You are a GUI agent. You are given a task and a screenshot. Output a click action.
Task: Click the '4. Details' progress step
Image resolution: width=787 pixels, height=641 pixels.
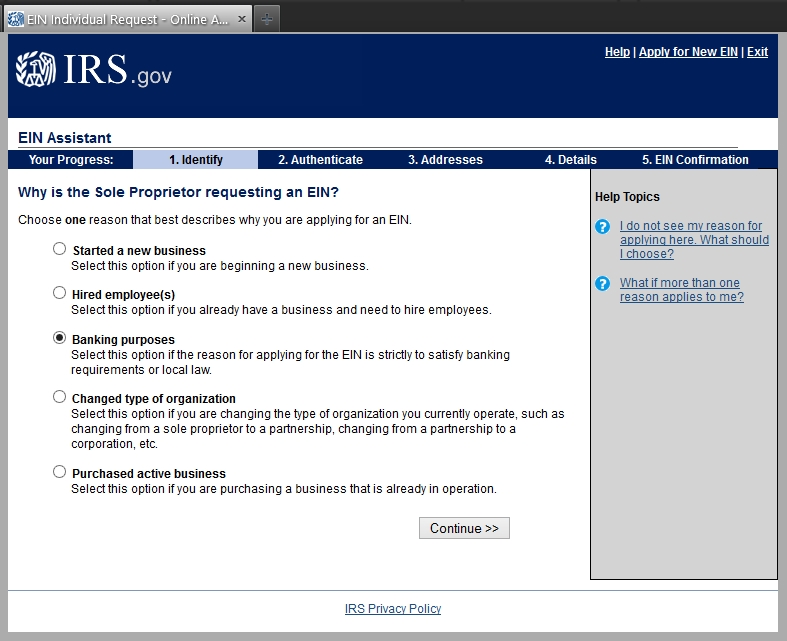click(571, 160)
